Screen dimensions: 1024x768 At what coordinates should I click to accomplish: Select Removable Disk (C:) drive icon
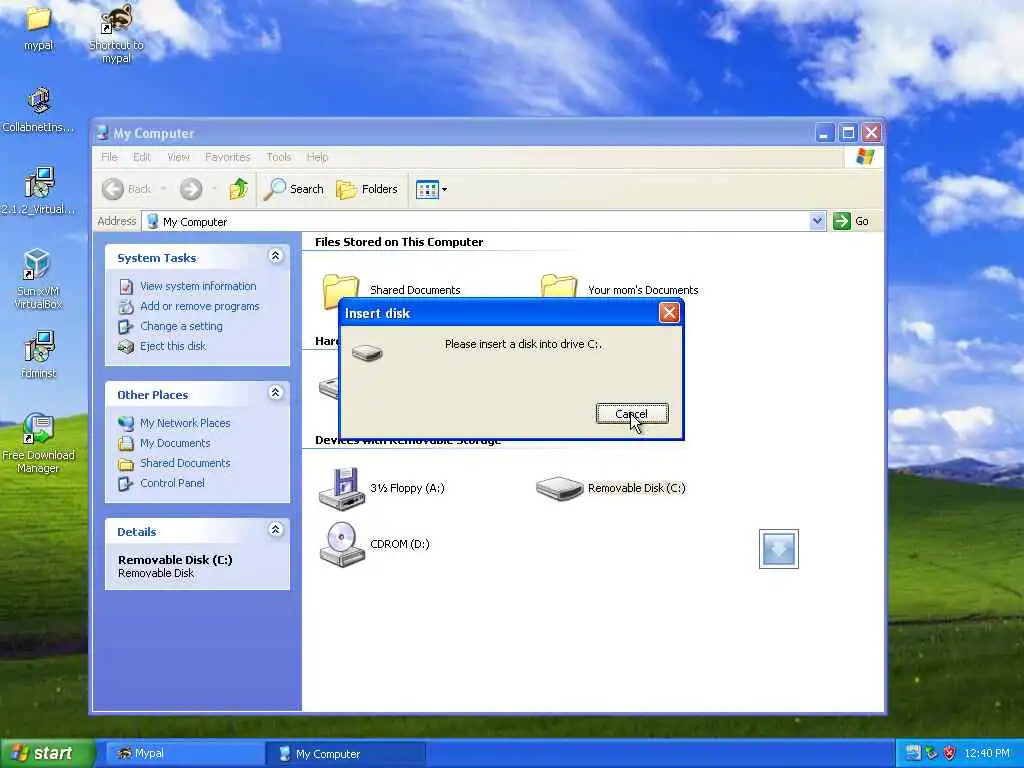(559, 488)
